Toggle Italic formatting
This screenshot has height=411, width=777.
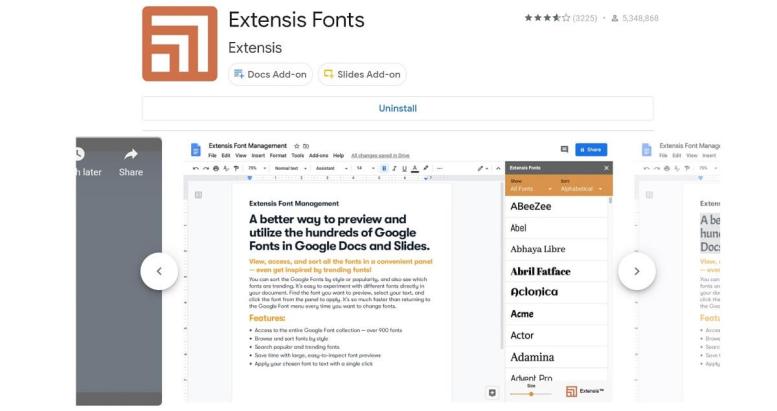(394, 169)
